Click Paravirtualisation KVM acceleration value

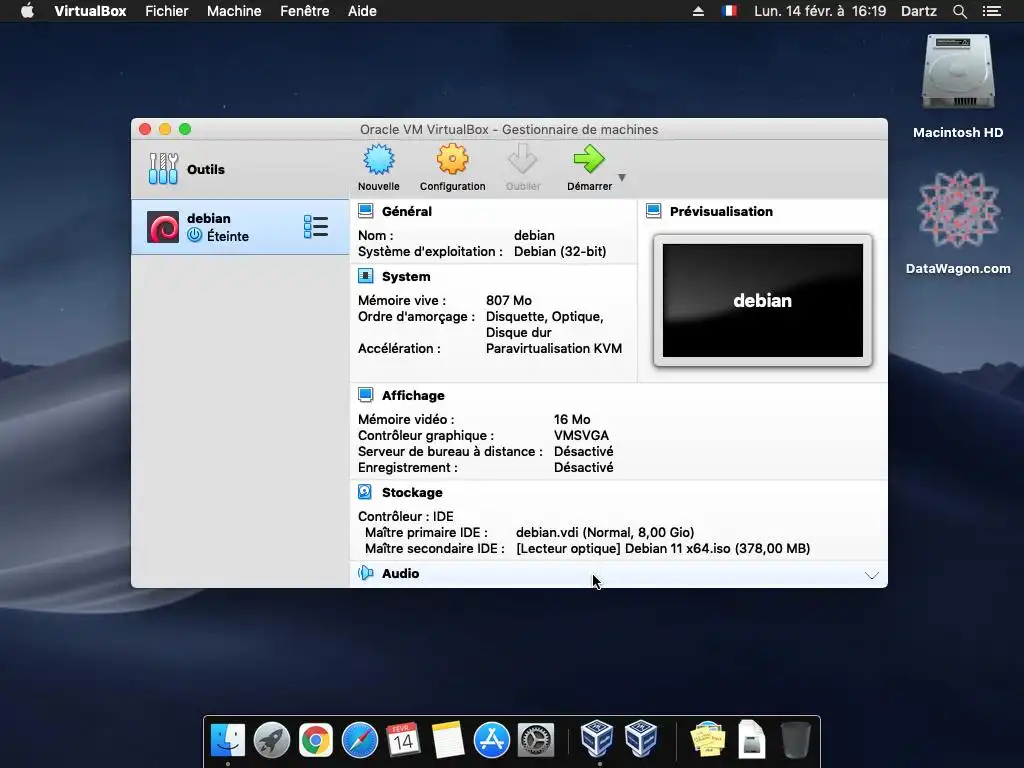point(554,349)
